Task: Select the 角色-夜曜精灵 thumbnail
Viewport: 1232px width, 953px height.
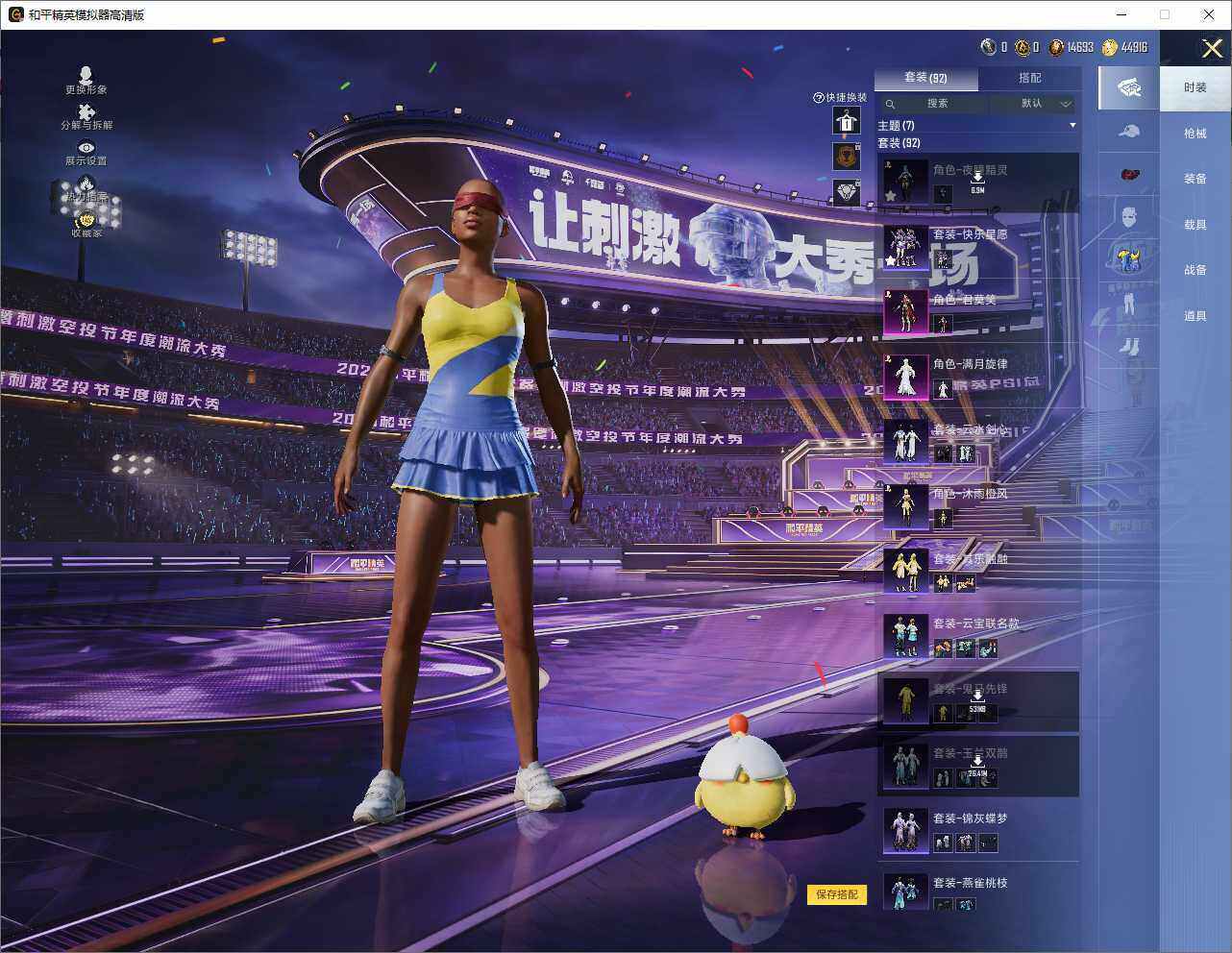Action: click(x=905, y=183)
